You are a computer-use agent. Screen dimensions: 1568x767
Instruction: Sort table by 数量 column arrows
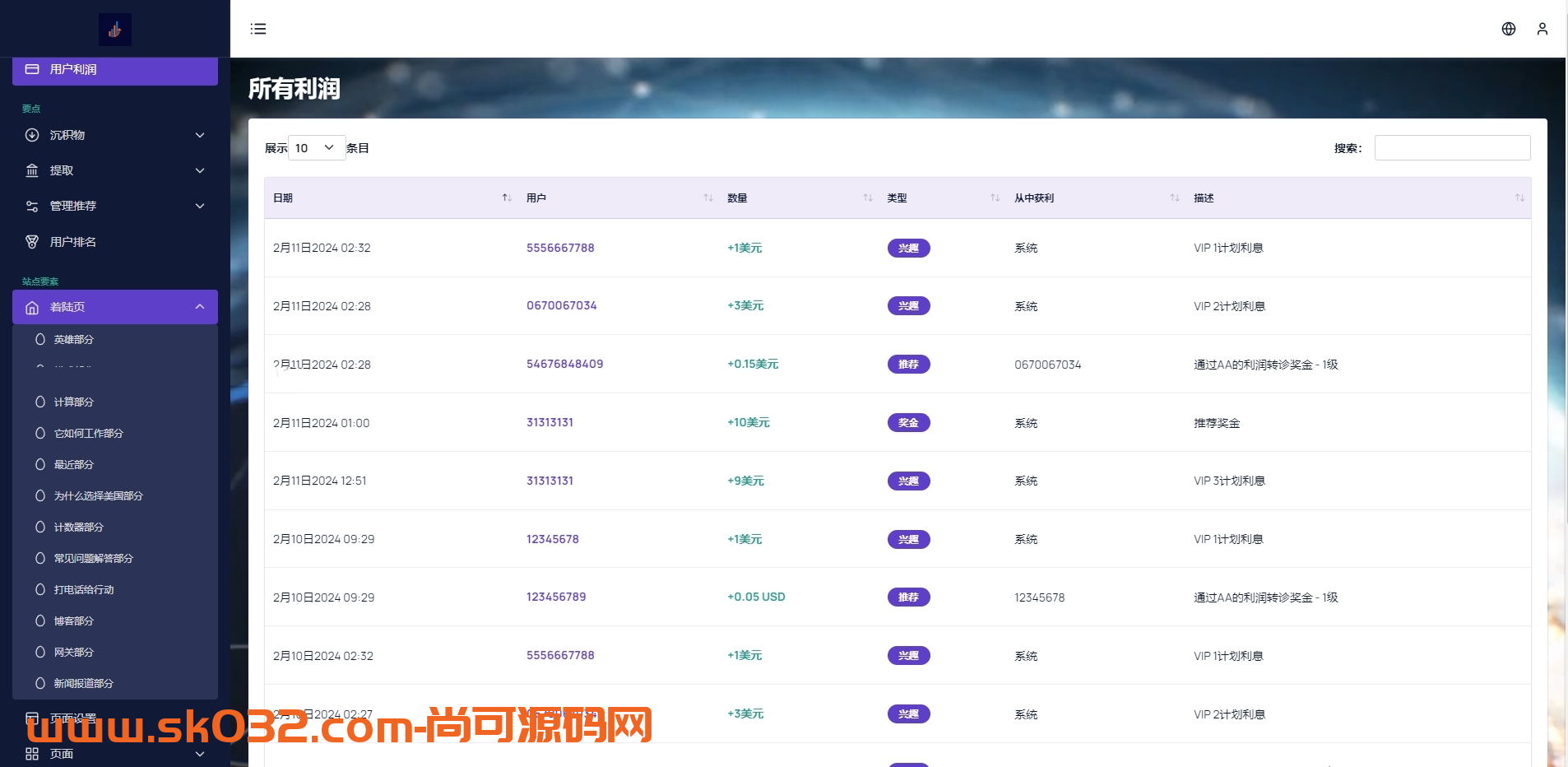pyautogui.click(x=868, y=198)
